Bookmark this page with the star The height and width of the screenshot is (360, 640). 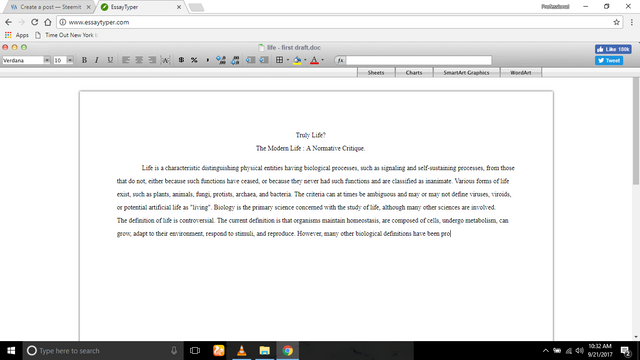pyautogui.click(x=616, y=22)
